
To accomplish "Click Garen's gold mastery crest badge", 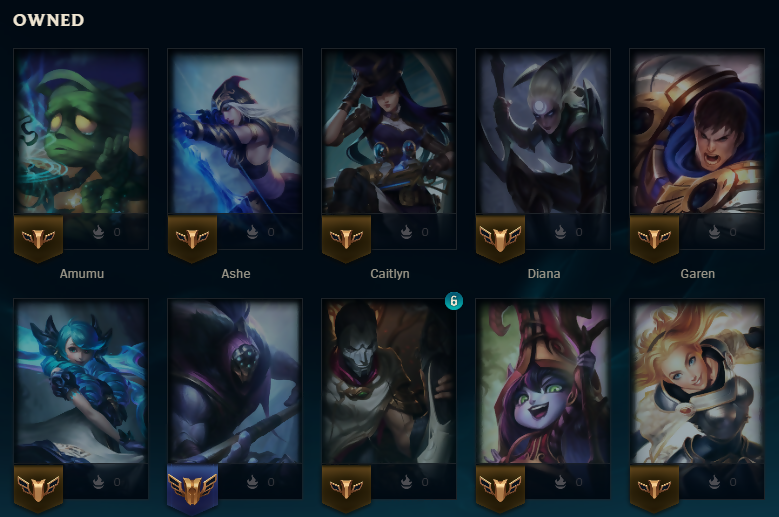I will tap(654, 239).
